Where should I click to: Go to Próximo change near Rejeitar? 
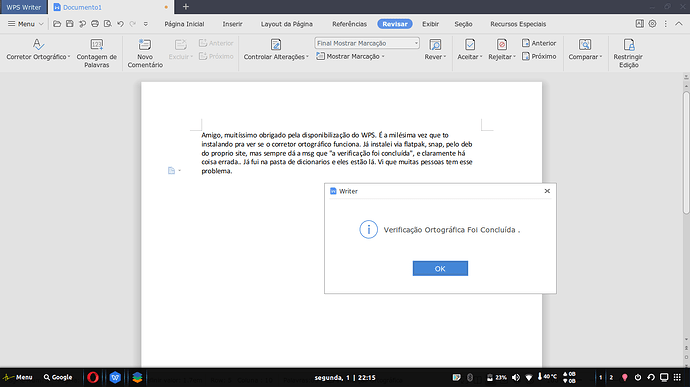click(539, 56)
